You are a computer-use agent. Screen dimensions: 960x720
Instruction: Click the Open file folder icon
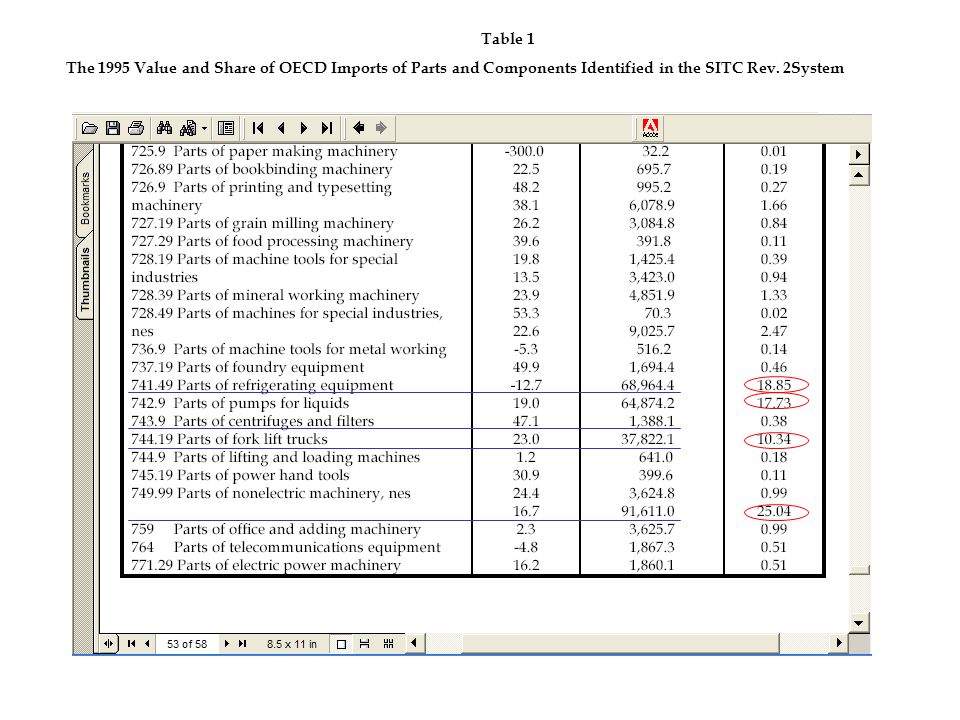90,128
